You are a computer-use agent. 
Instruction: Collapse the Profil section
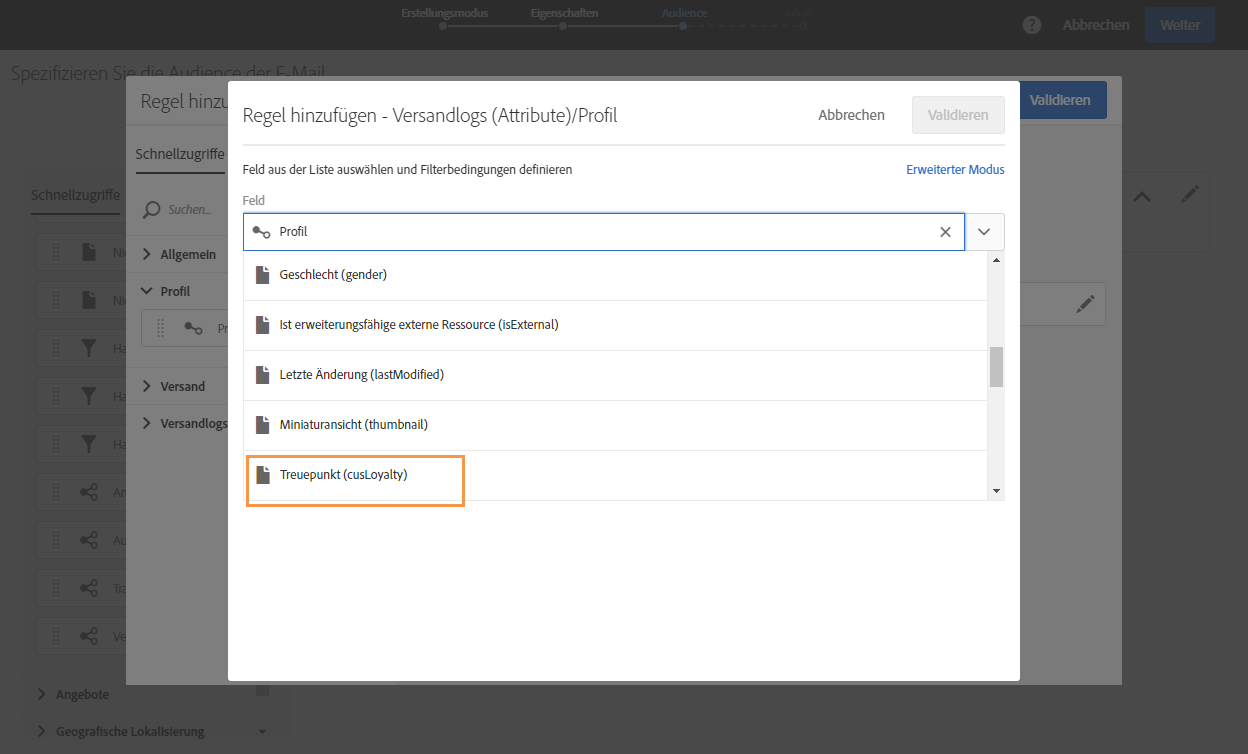coord(148,291)
